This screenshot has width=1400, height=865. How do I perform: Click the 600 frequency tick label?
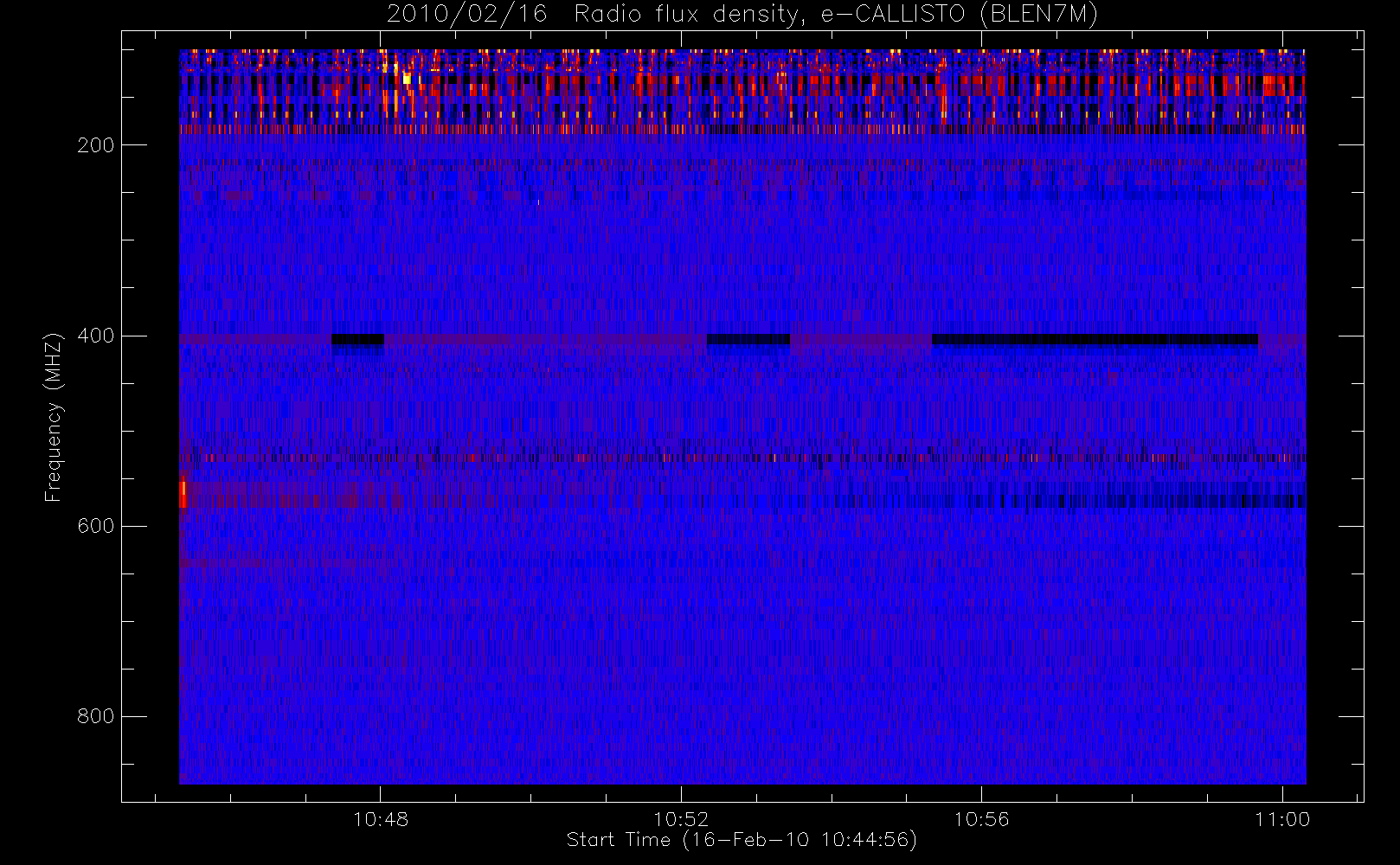(x=96, y=526)
